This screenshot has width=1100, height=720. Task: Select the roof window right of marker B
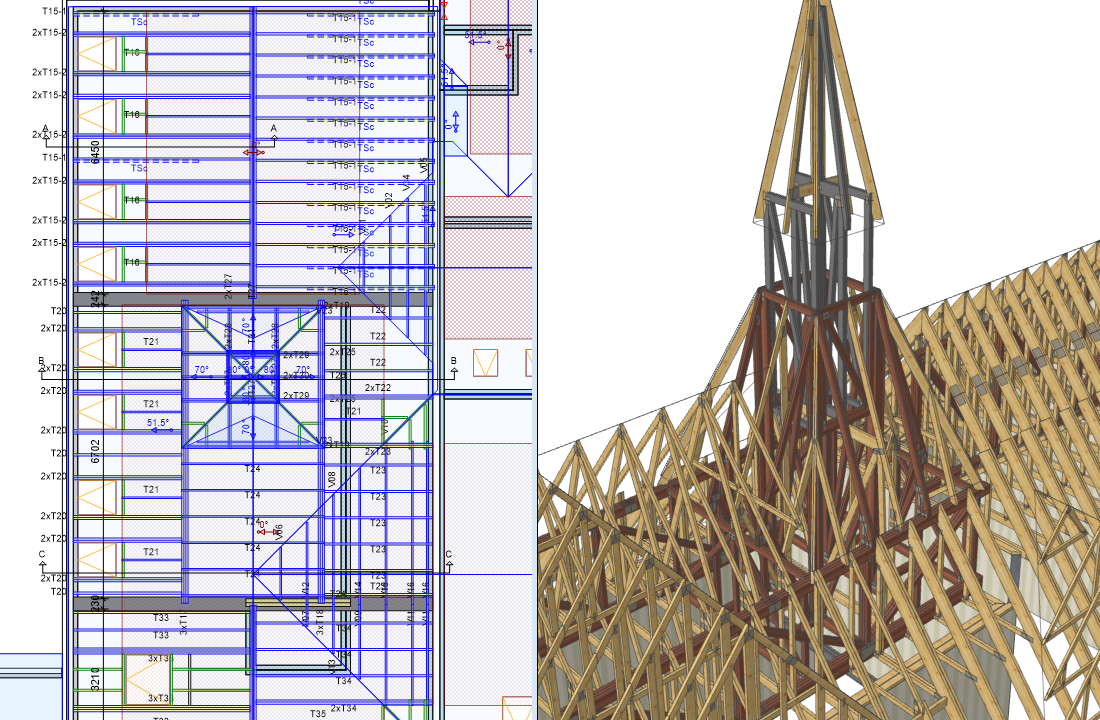486,363
